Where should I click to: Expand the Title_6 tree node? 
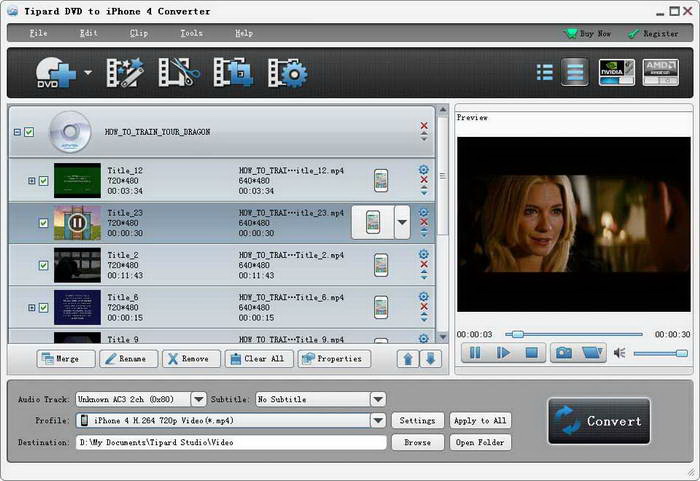coord(31,308)
